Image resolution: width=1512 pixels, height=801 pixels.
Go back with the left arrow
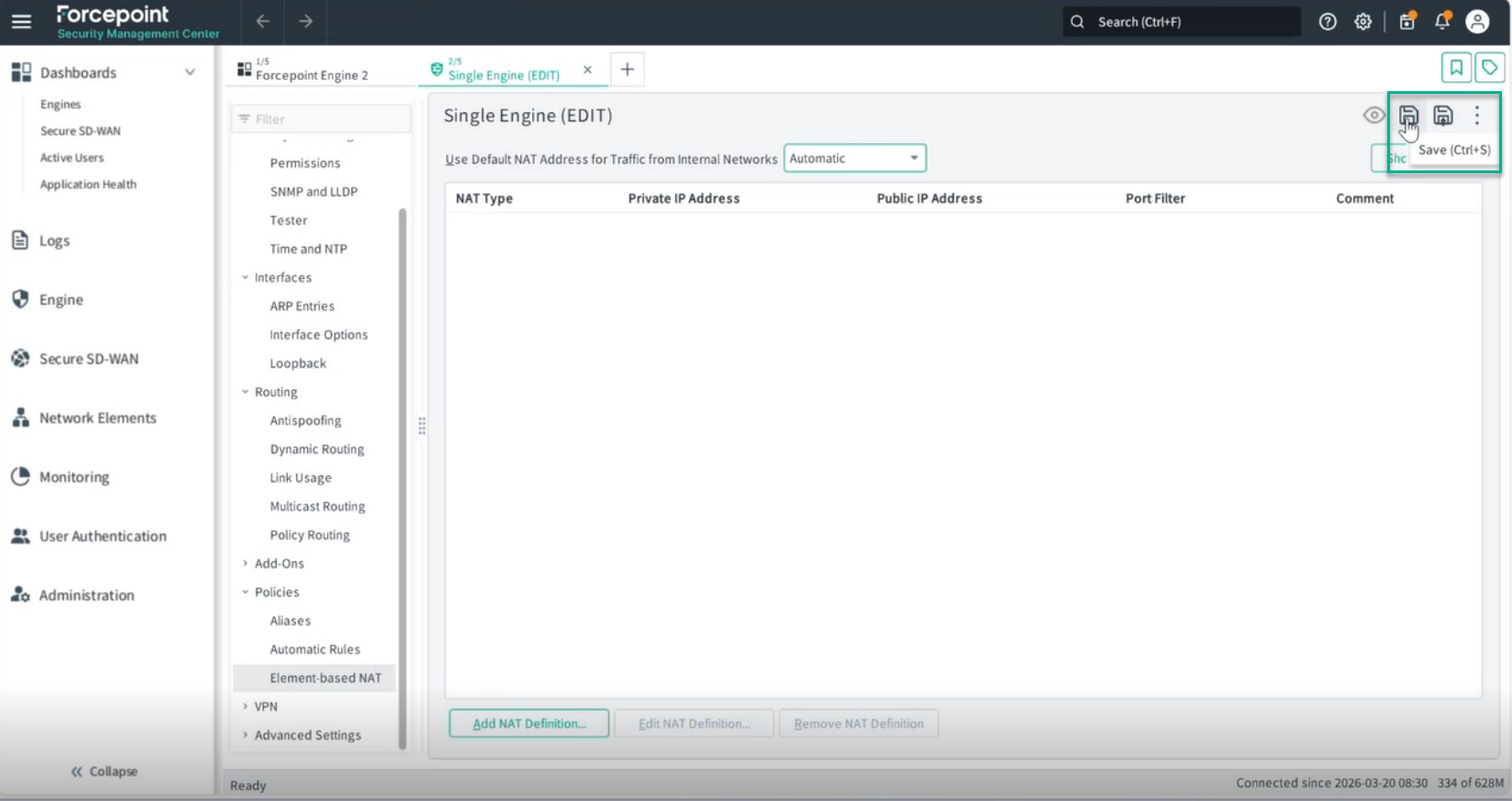pos(262,22)
